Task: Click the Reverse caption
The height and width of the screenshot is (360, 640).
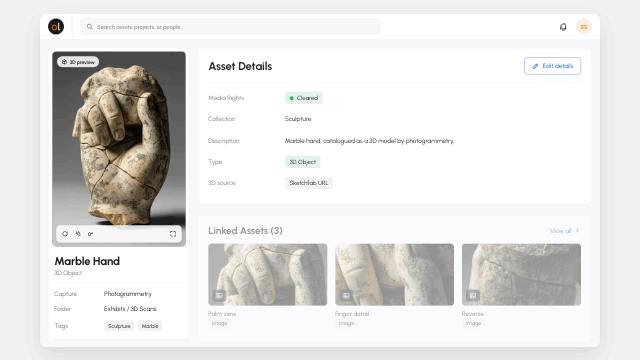Action: point(473,314)
